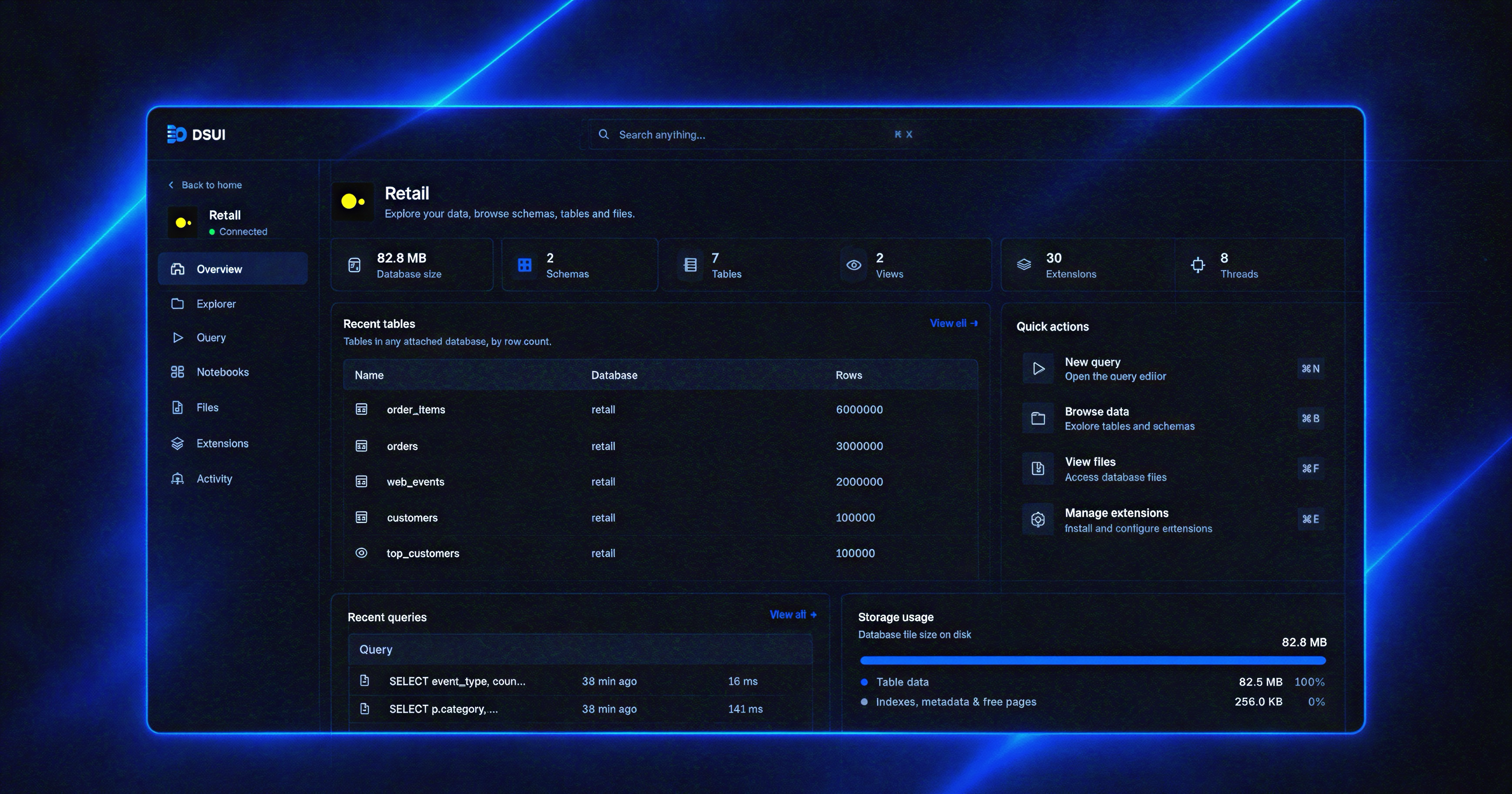Select the customers table row name

coord(412,518)
